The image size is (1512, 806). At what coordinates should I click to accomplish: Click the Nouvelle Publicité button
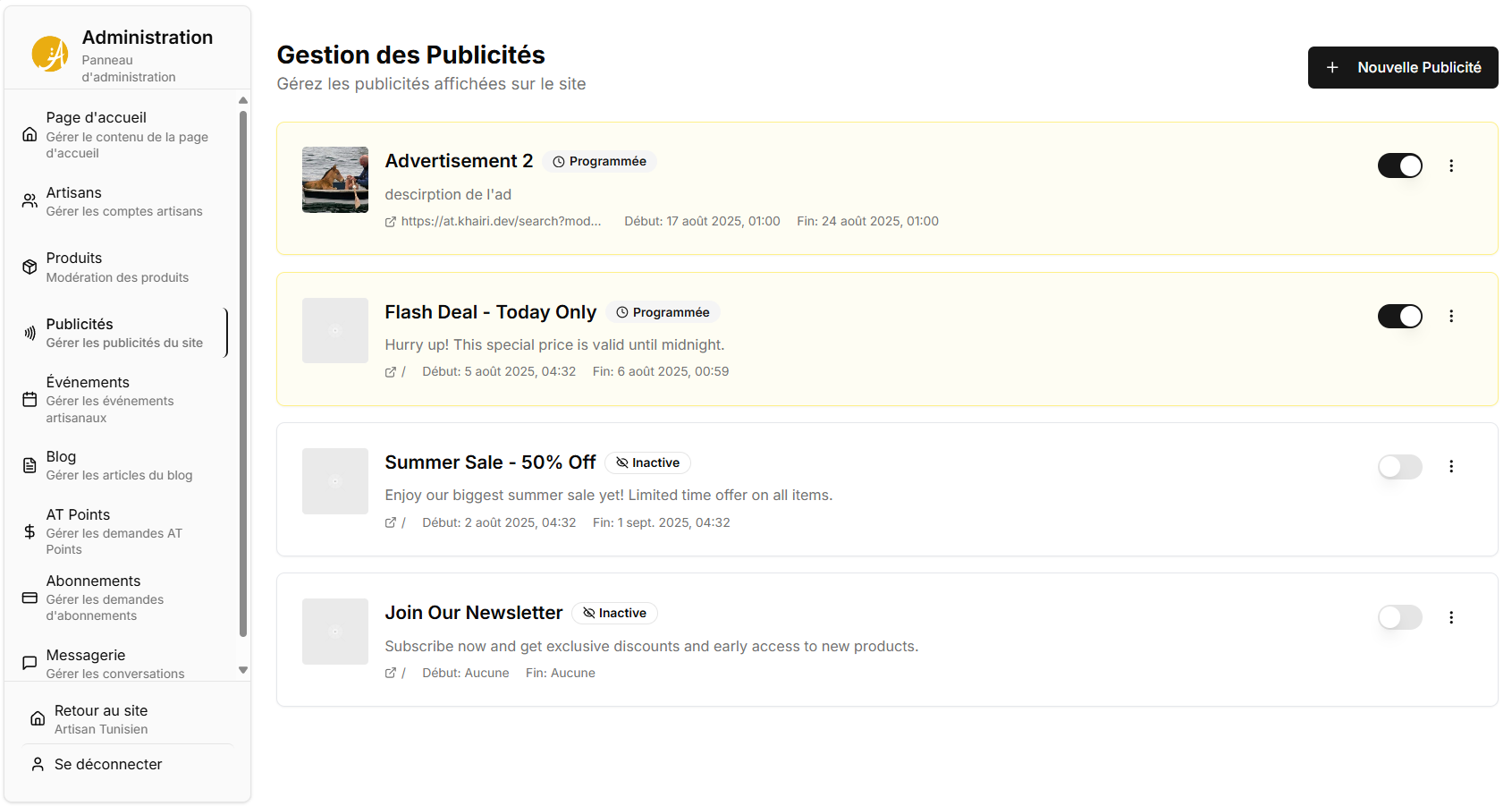[x=1402, y=67]
